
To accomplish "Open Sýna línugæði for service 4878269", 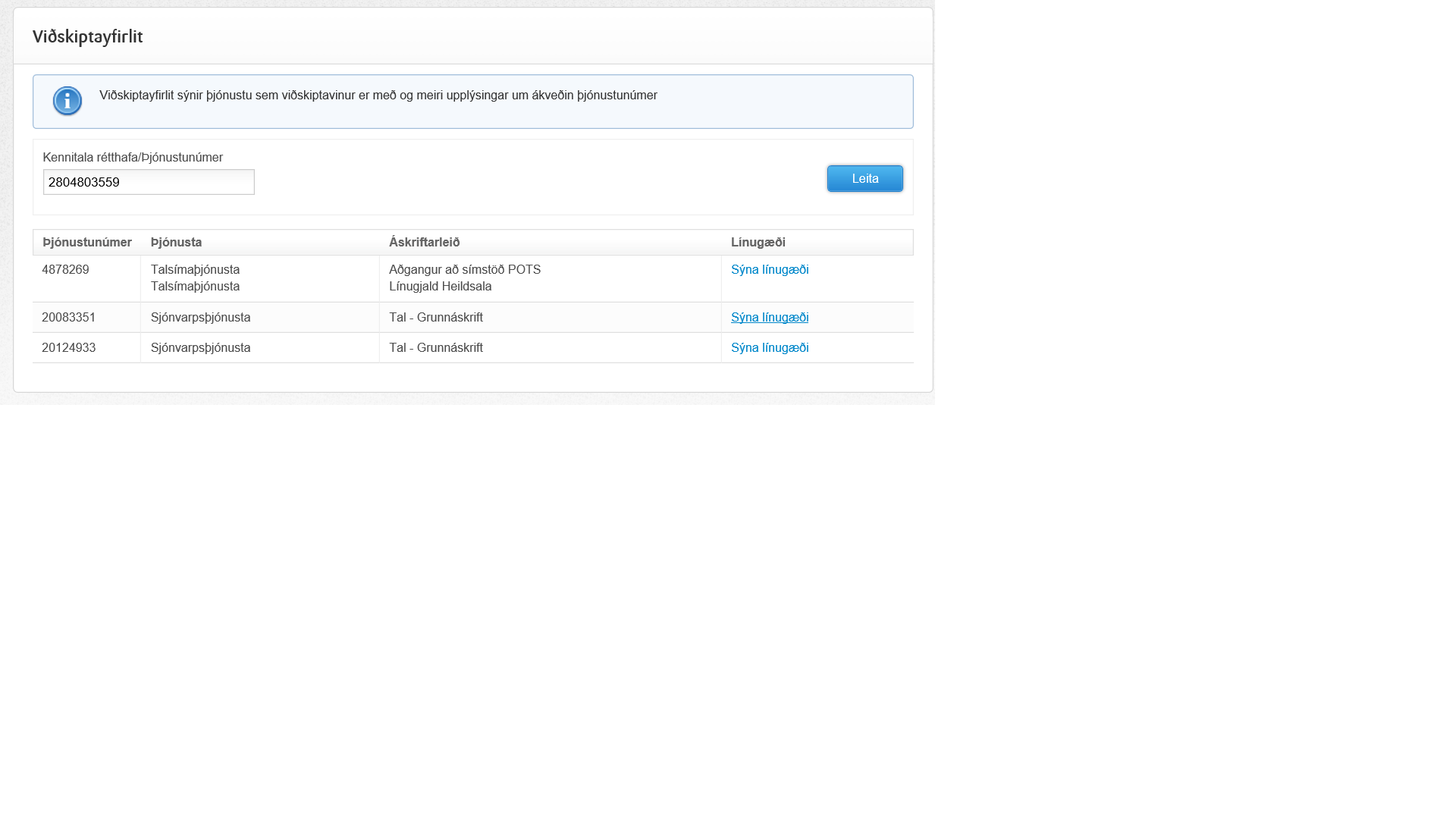I will [769, 270].
